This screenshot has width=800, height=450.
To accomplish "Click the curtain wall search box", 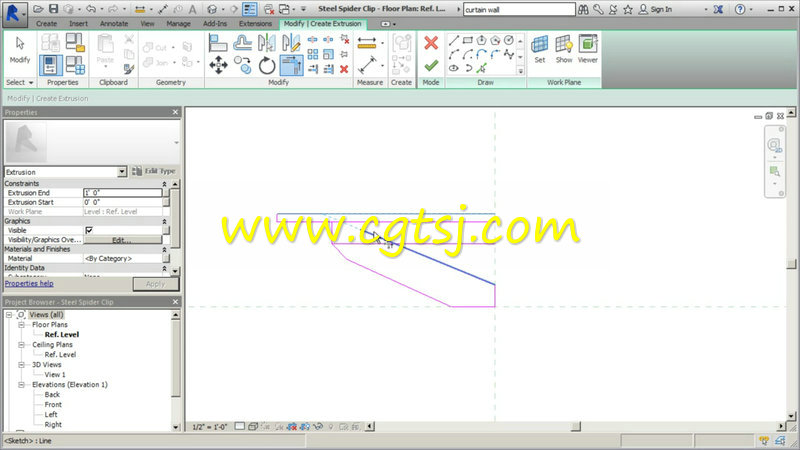I will 519,10.
